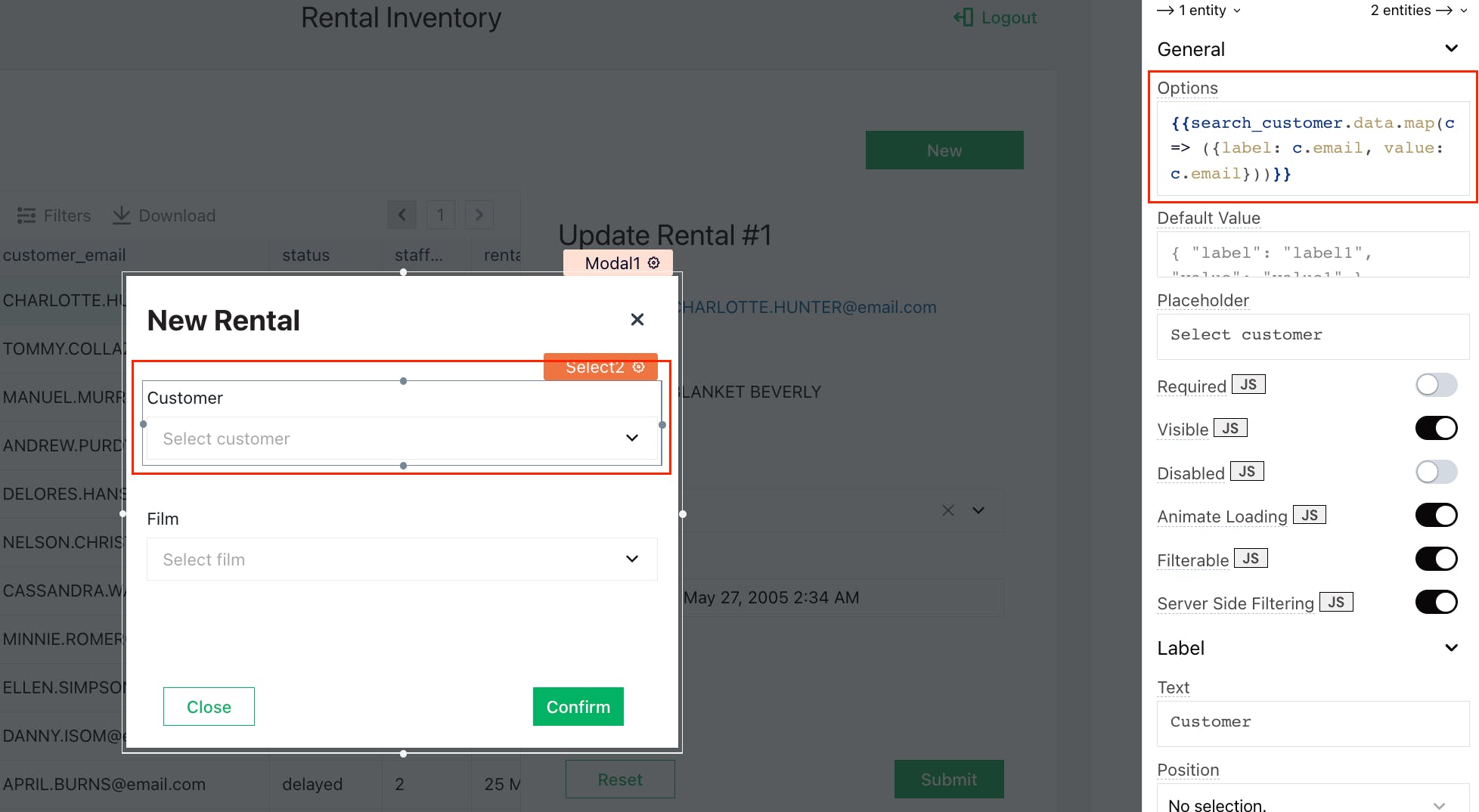The width and height of the screenshot is (1479, 812).
Task: Go to next table page arrow
Action: pyautogui.click(x=479, y=215)
